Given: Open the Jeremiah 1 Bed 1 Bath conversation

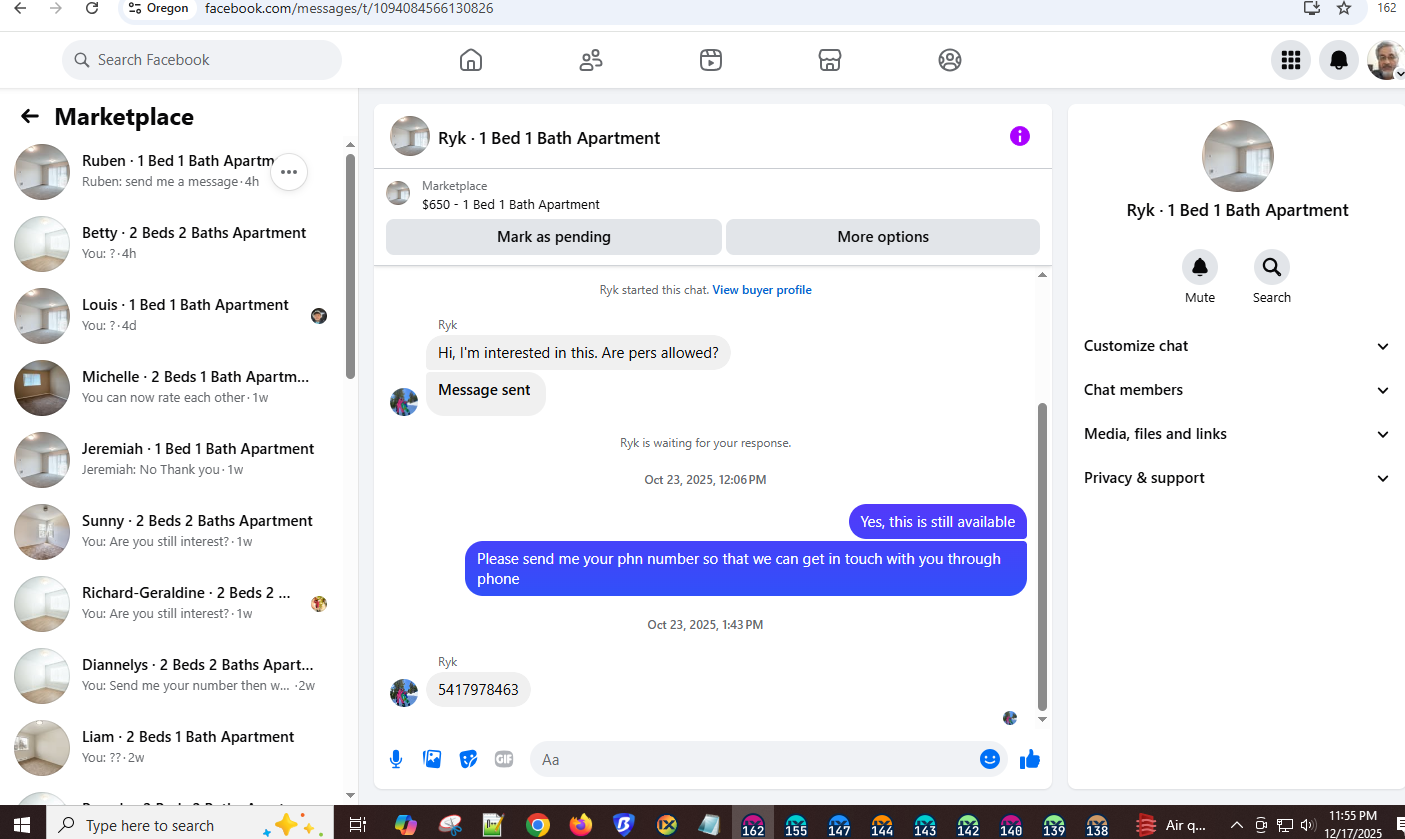Looking at the screenshot, I should [174, 460].
